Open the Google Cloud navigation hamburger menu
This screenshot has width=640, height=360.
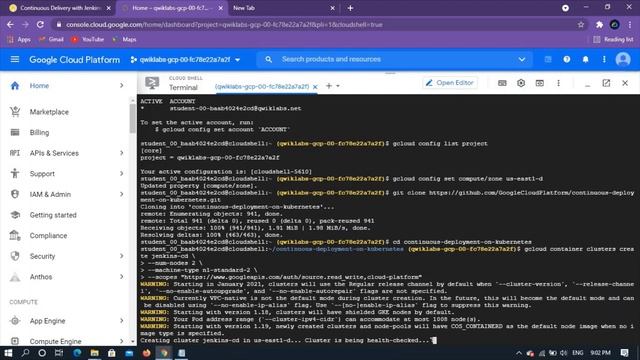point(15,60)
